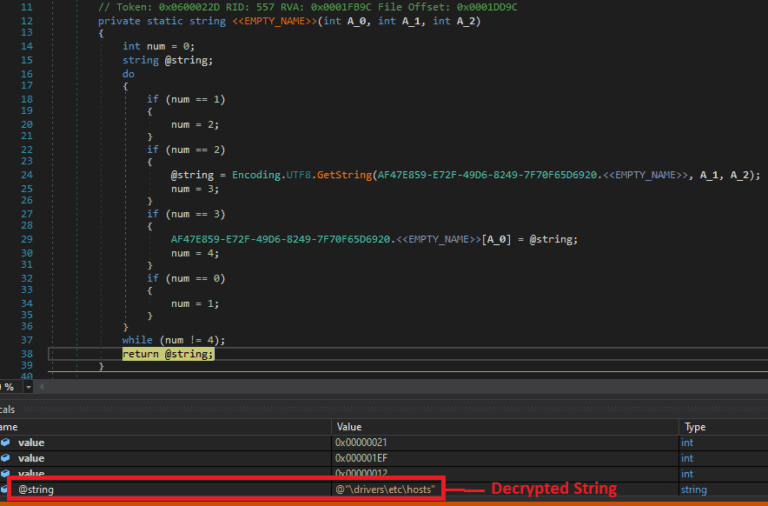Viewport: 768px width, 506px height.
Task: Click the horizontal scrollbar left arrow
Action: tap(41, 387)
